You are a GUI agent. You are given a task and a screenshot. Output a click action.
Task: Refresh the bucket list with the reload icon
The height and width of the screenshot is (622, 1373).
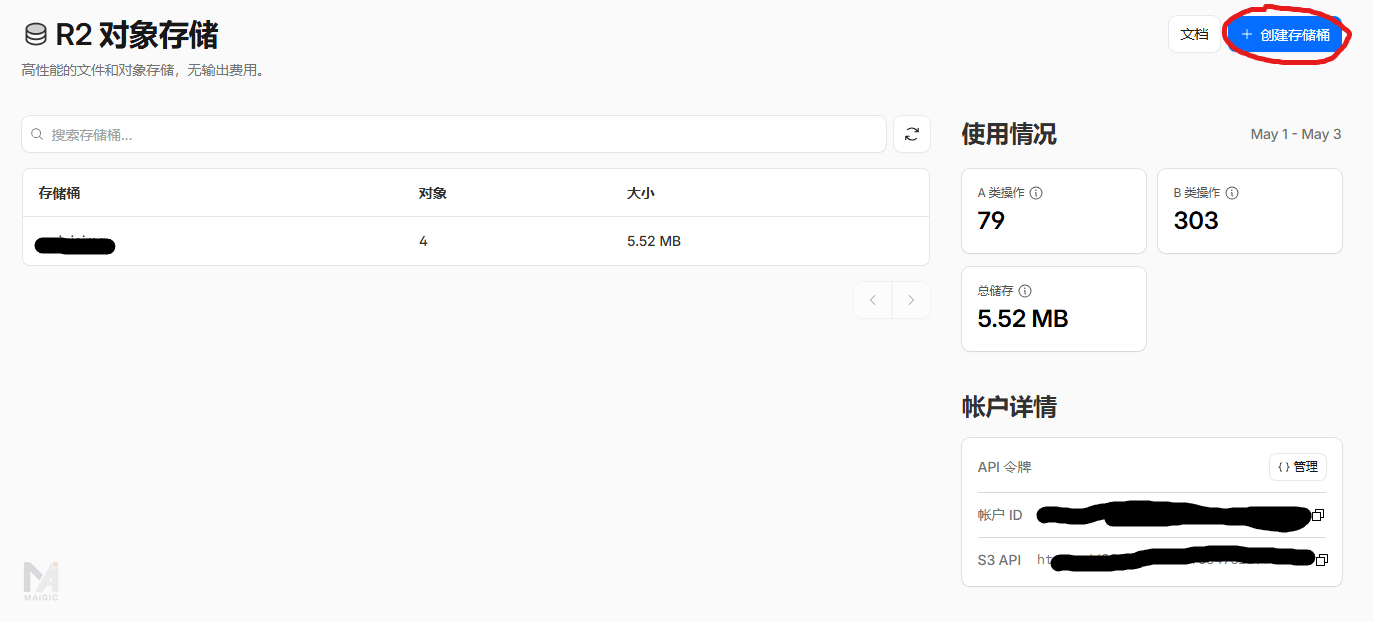(912, 134)
